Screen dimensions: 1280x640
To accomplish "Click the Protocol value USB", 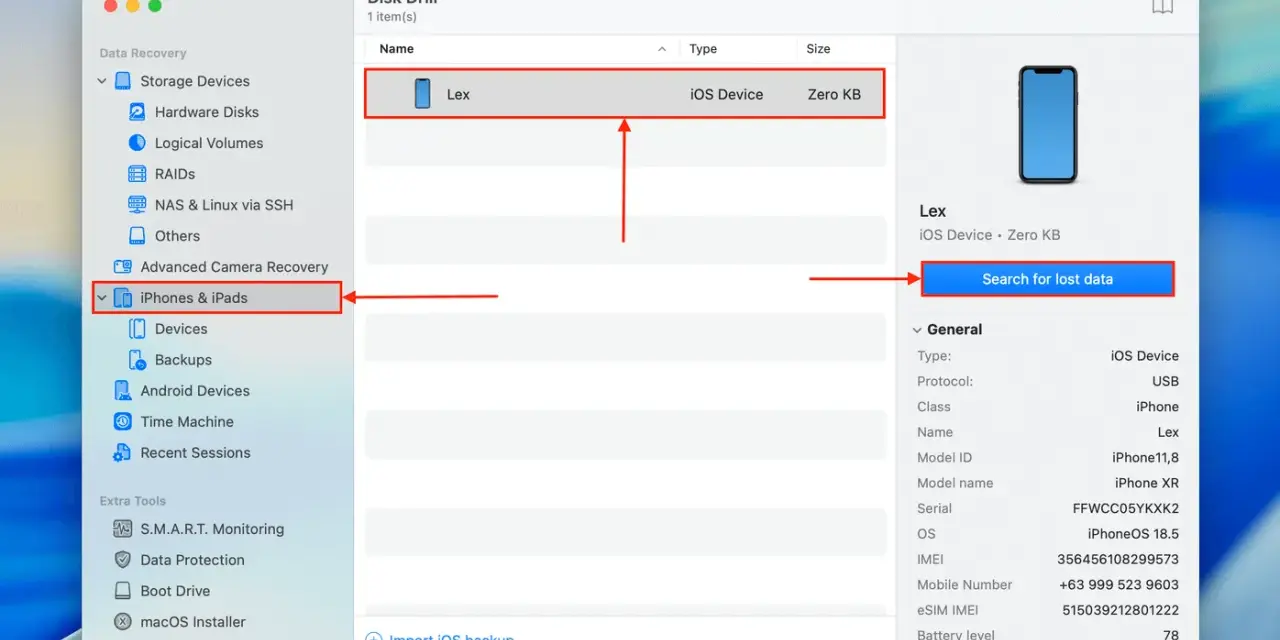I will point(1165,381).
